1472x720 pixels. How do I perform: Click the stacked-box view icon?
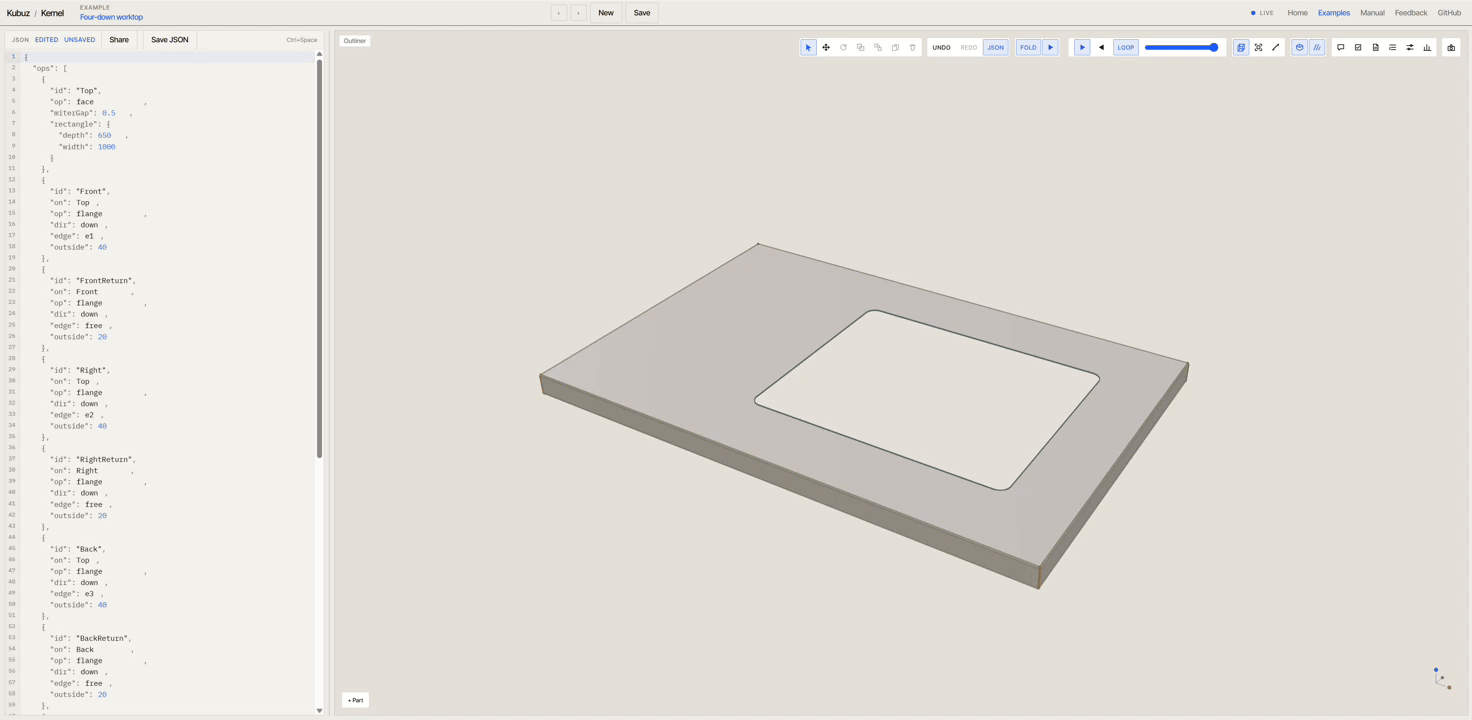pos(1241,47)
